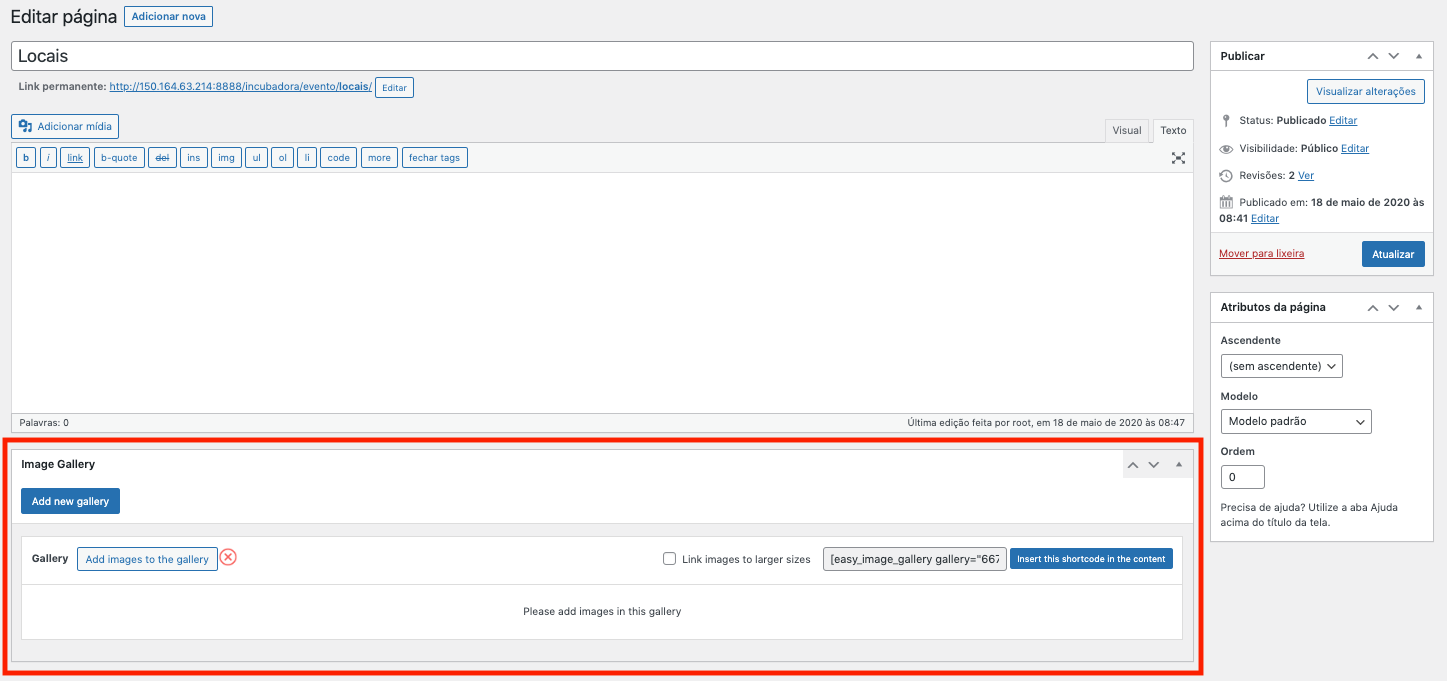Insert image using img quicktag
The height and width of the screenshot is (681, 1447).
tap(226, 158)
